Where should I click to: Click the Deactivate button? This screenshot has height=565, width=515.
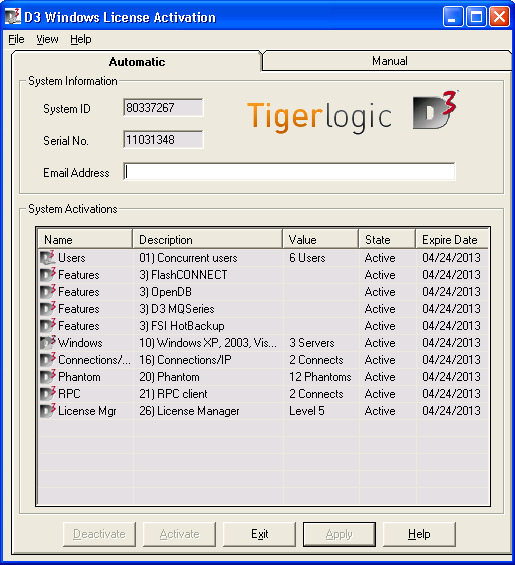pos(99,534)
